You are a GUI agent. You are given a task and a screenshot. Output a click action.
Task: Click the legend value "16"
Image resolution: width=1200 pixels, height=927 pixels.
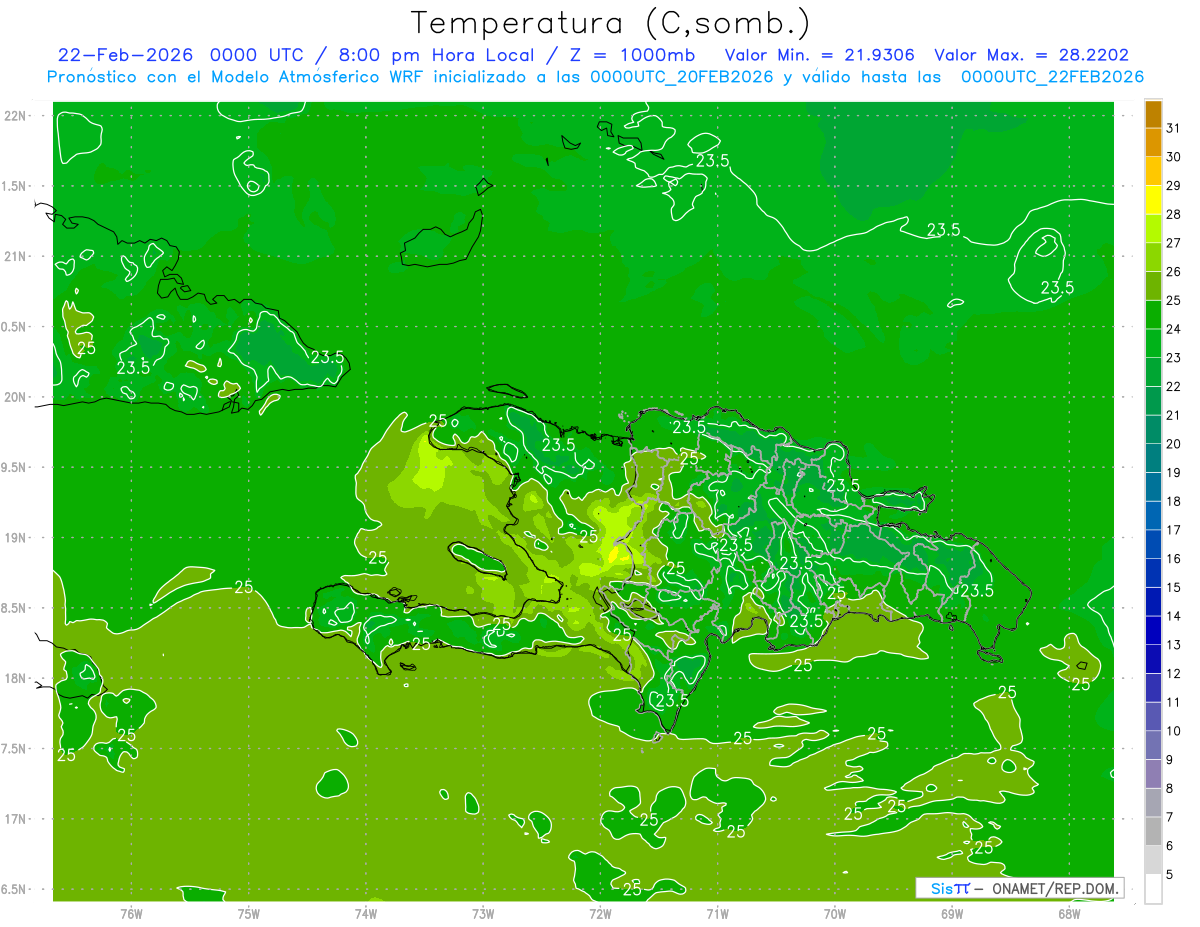[x=1174, y=558]
